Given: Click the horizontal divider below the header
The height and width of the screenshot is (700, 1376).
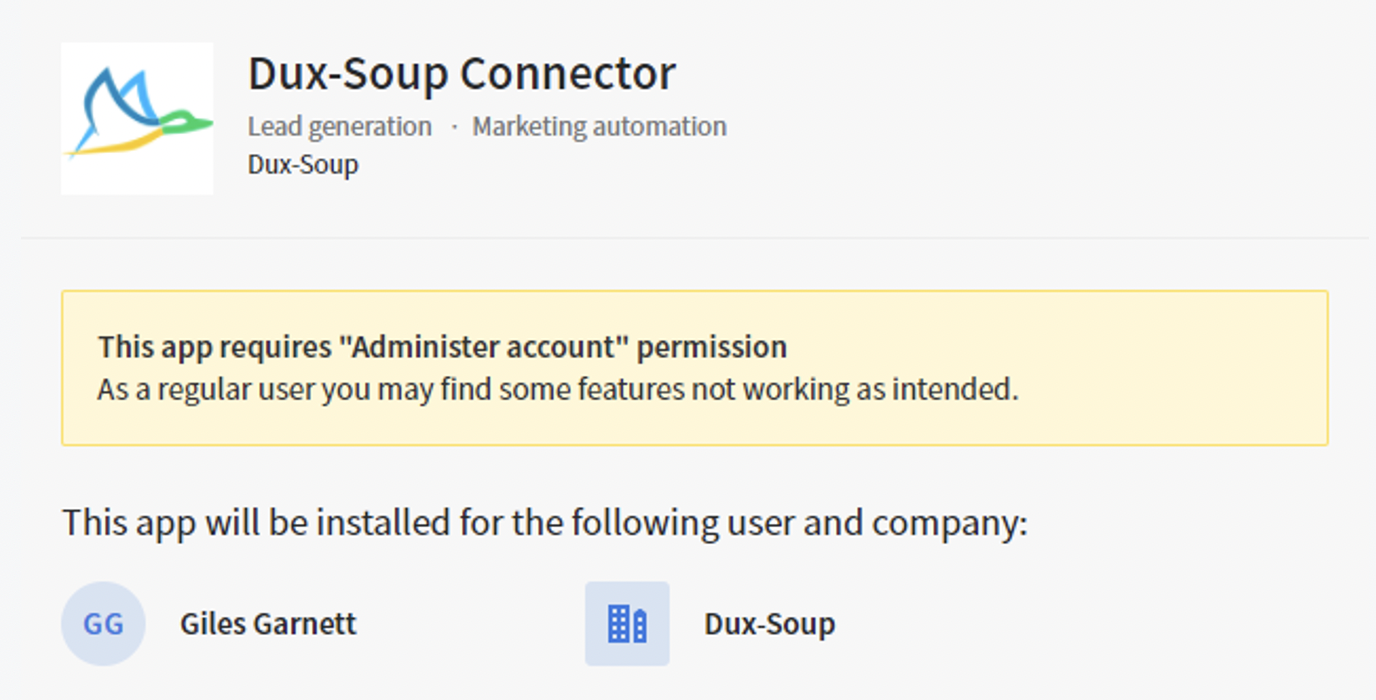Looking at the screenshot, I should point(695,238).
